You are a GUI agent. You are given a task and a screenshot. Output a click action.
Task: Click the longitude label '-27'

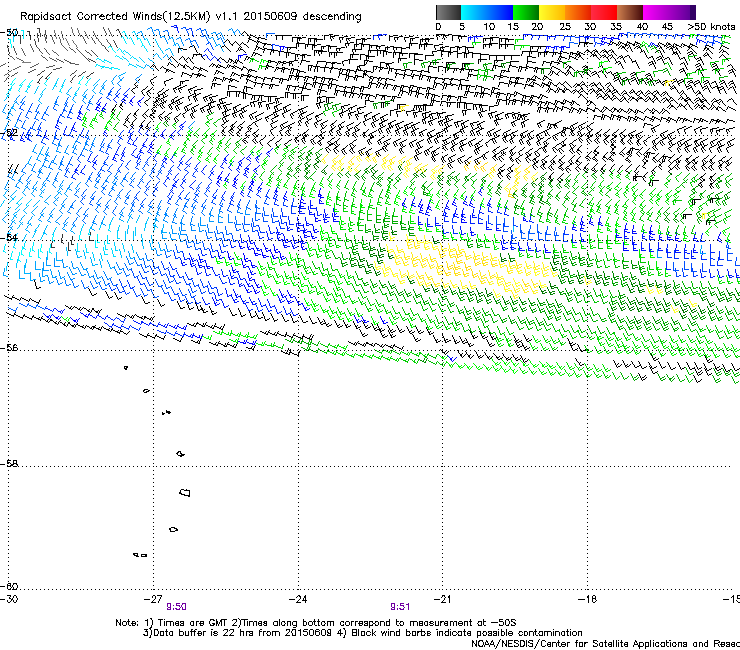click(x=153, y=599)
